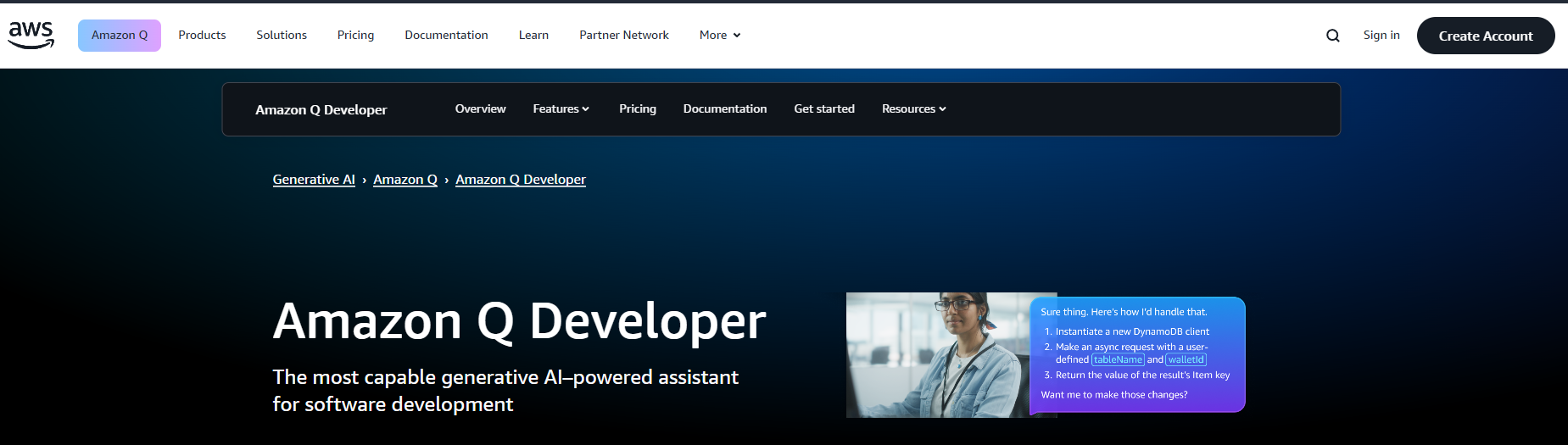This screenshot has width=1568, height=445.
Task: Click the Sign in link
Action: click(1381, 35)
